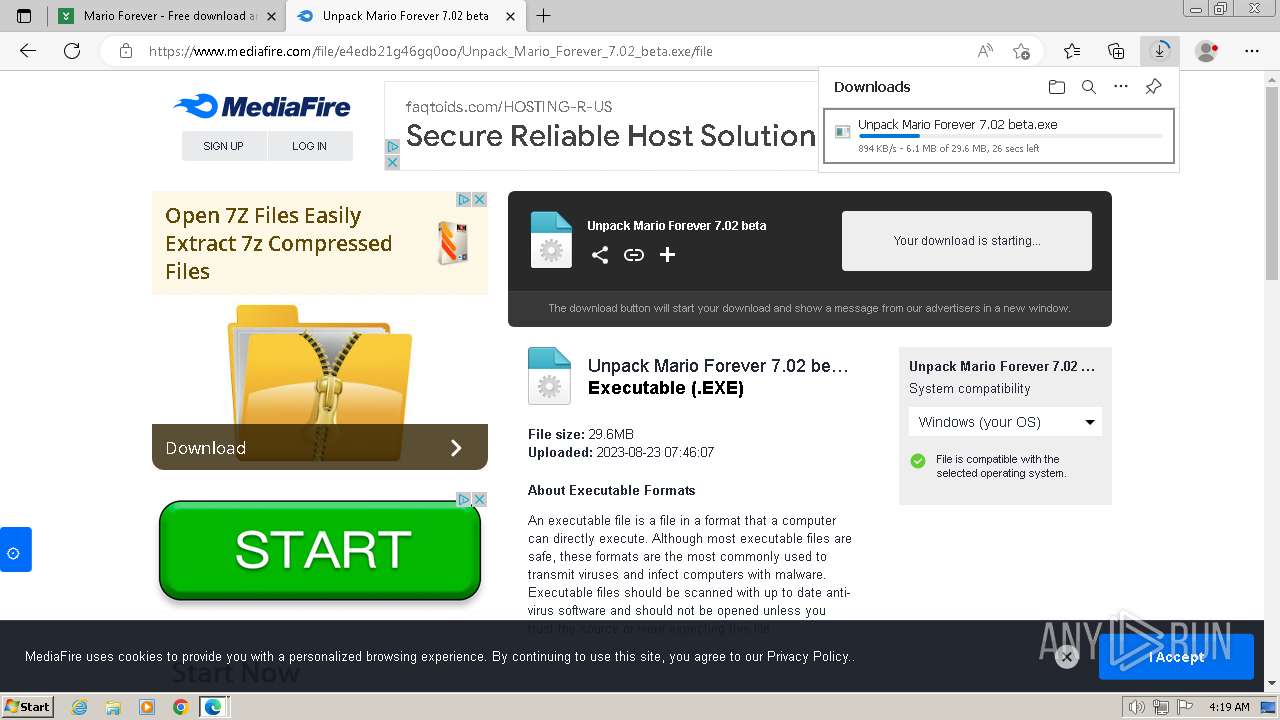Click the plus icon to save file
This screenshot has height=720, width=1280.
click(x=668, y=255)
